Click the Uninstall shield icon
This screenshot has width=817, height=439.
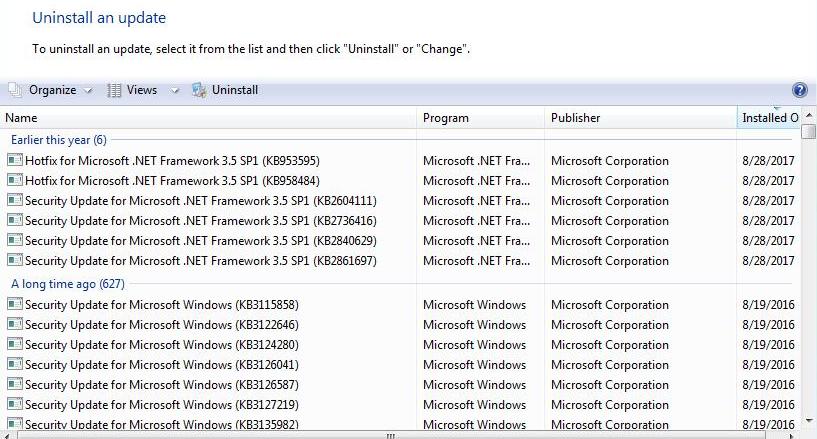(x=199, y=90)
